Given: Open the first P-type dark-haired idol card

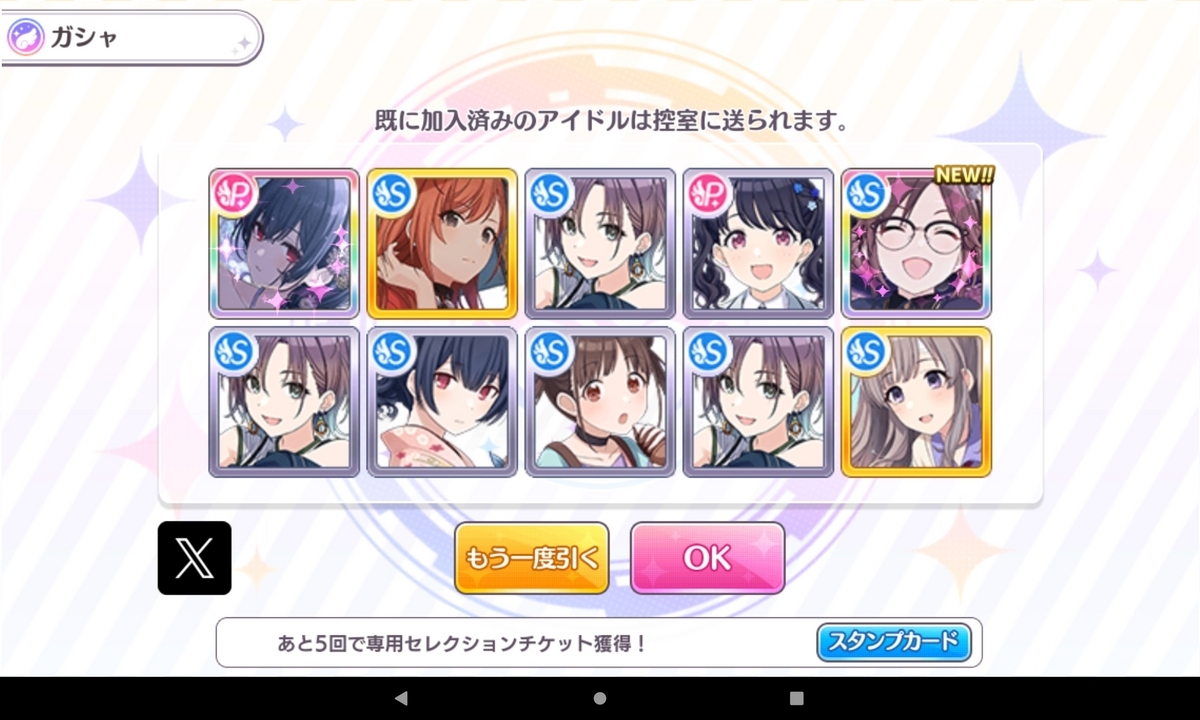Looking at the screenshot, I should pos(284,243).
